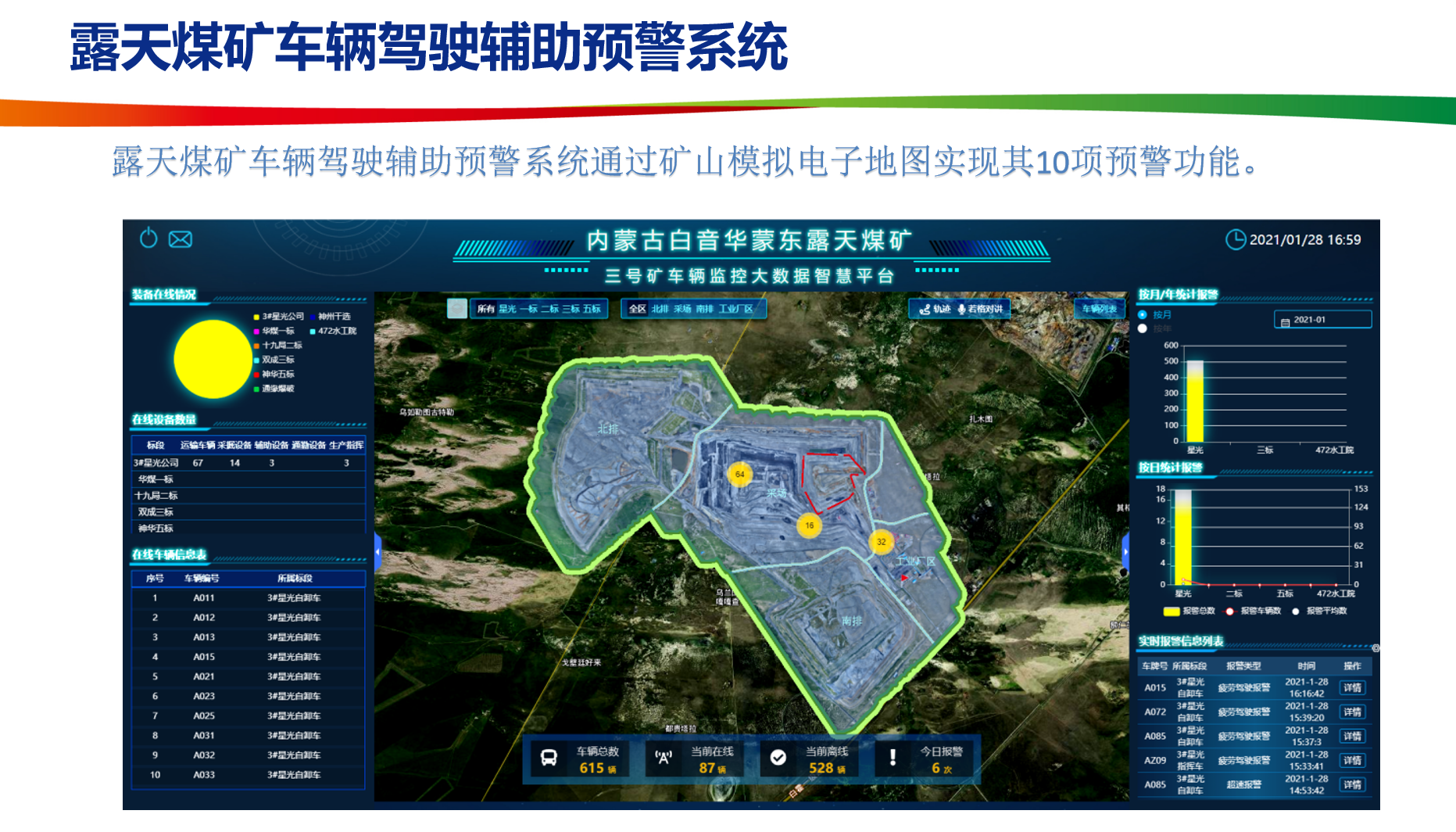The image size is (1456, 832).
Task: Switch to the 工业厂区 area tab
Action: [737, 309]
